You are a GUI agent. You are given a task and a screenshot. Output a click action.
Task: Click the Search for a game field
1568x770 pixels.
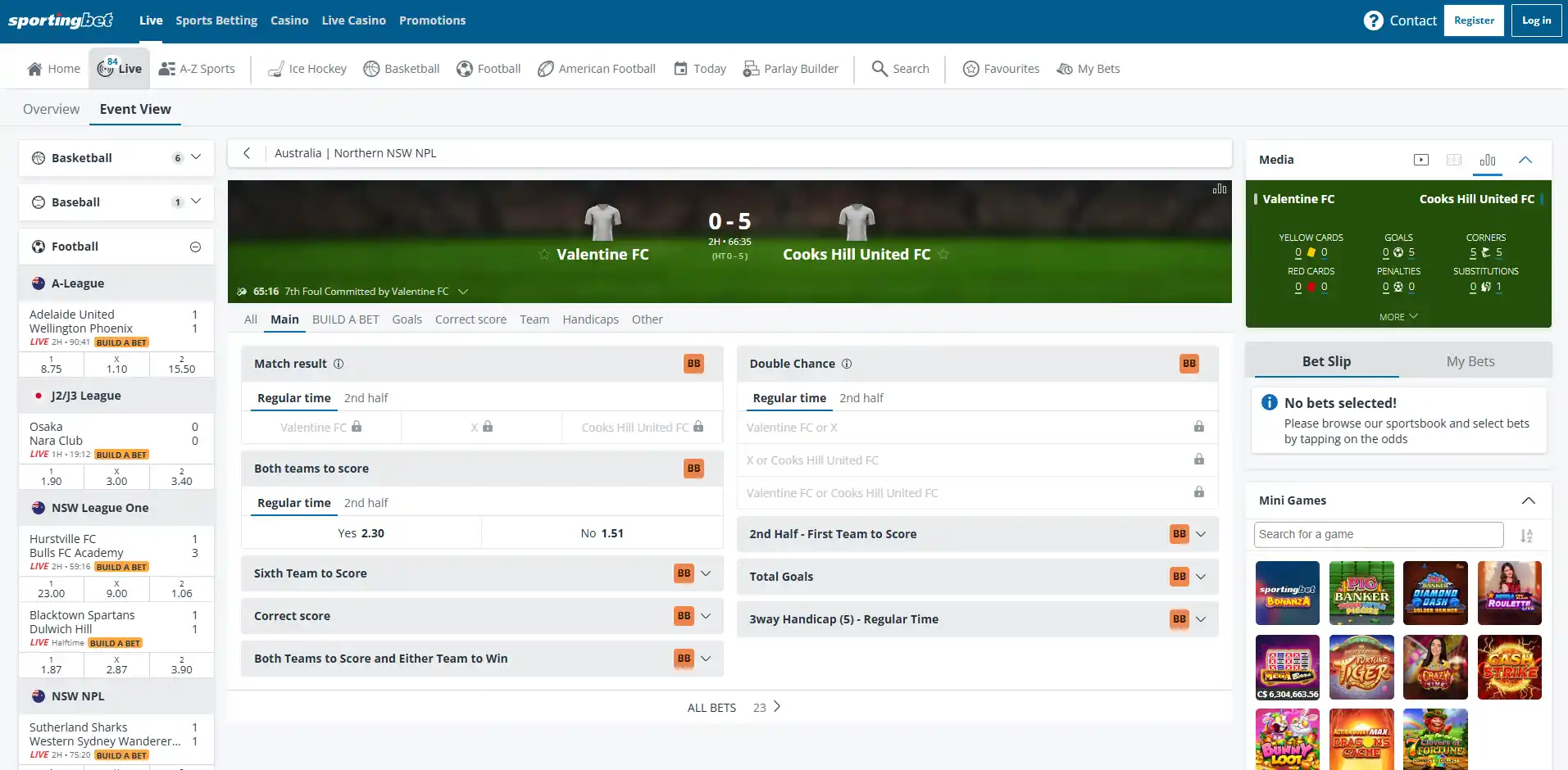(x=1379, y=534)
